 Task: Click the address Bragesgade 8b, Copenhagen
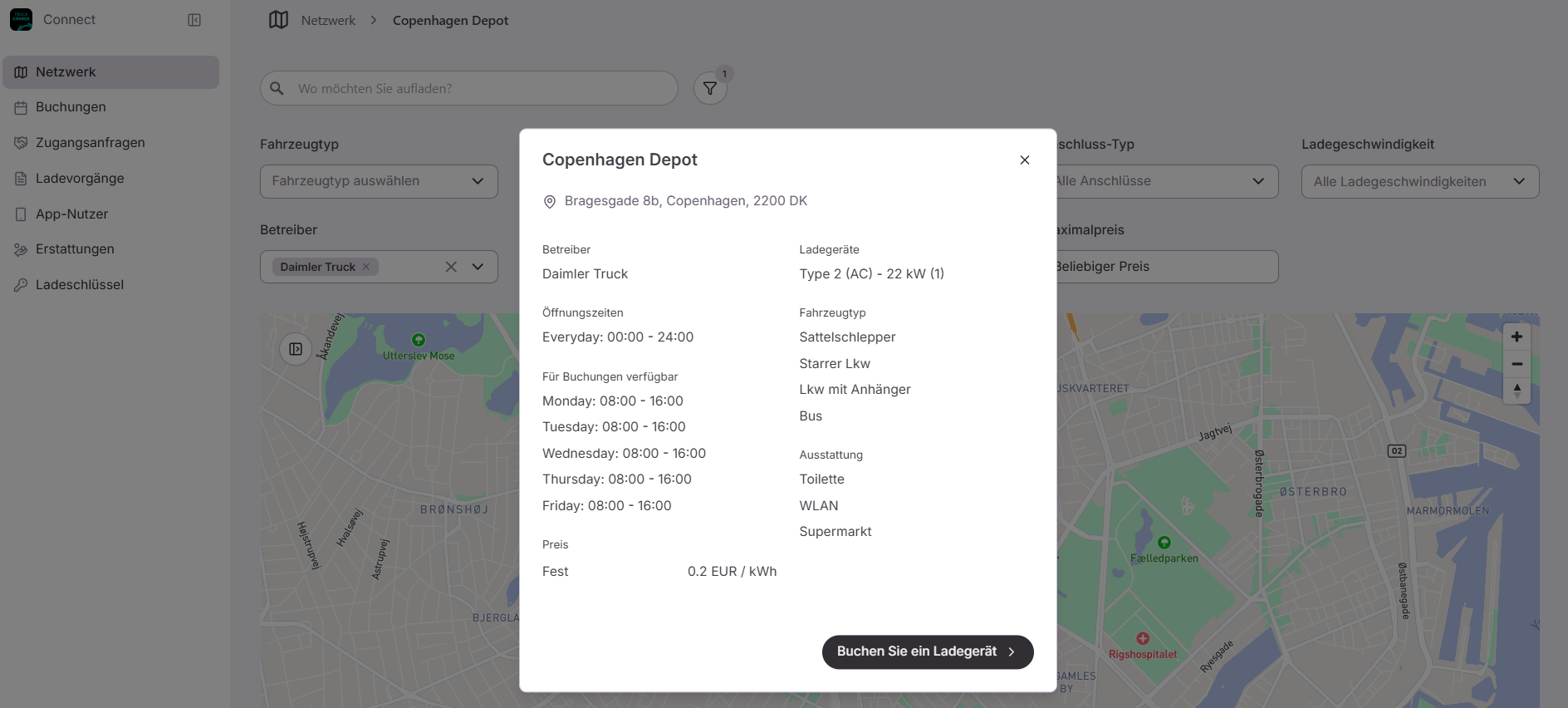[x=686, y=201]
